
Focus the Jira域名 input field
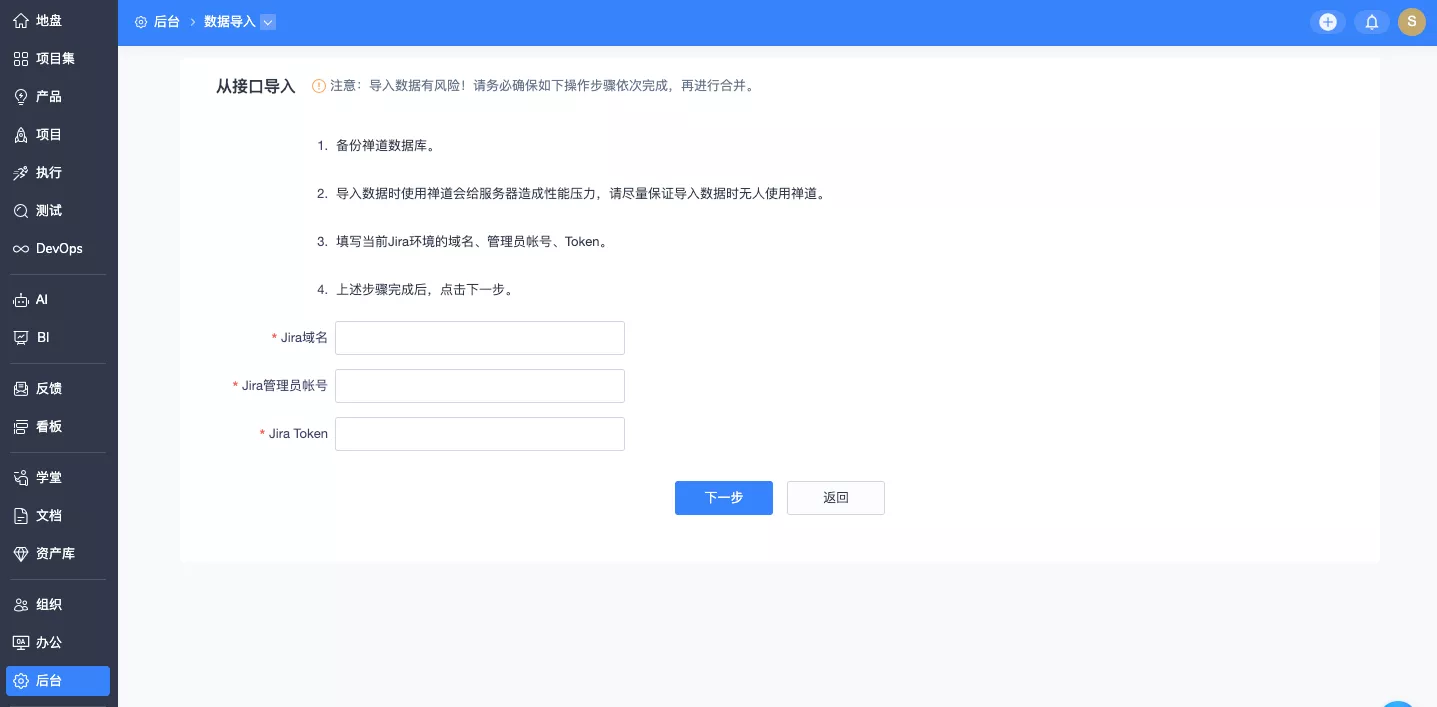(480, 338)
